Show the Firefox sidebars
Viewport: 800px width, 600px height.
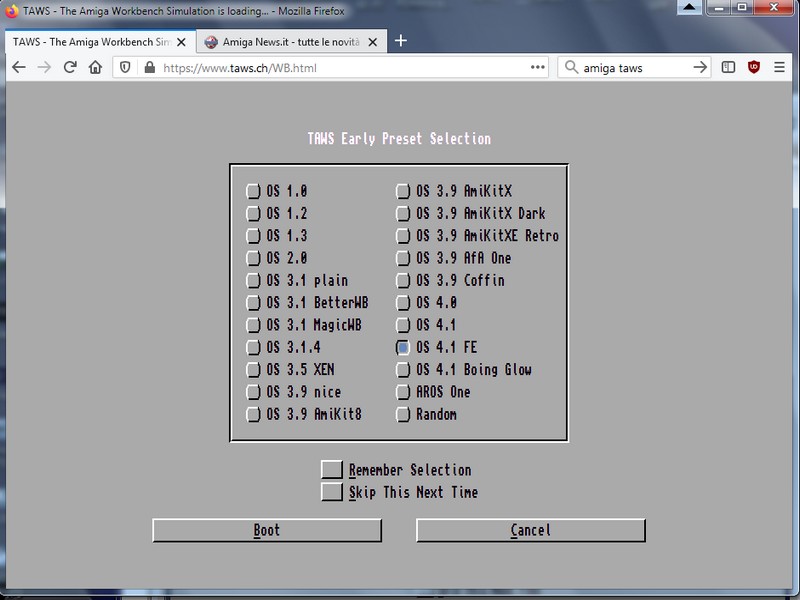[728, 68]
